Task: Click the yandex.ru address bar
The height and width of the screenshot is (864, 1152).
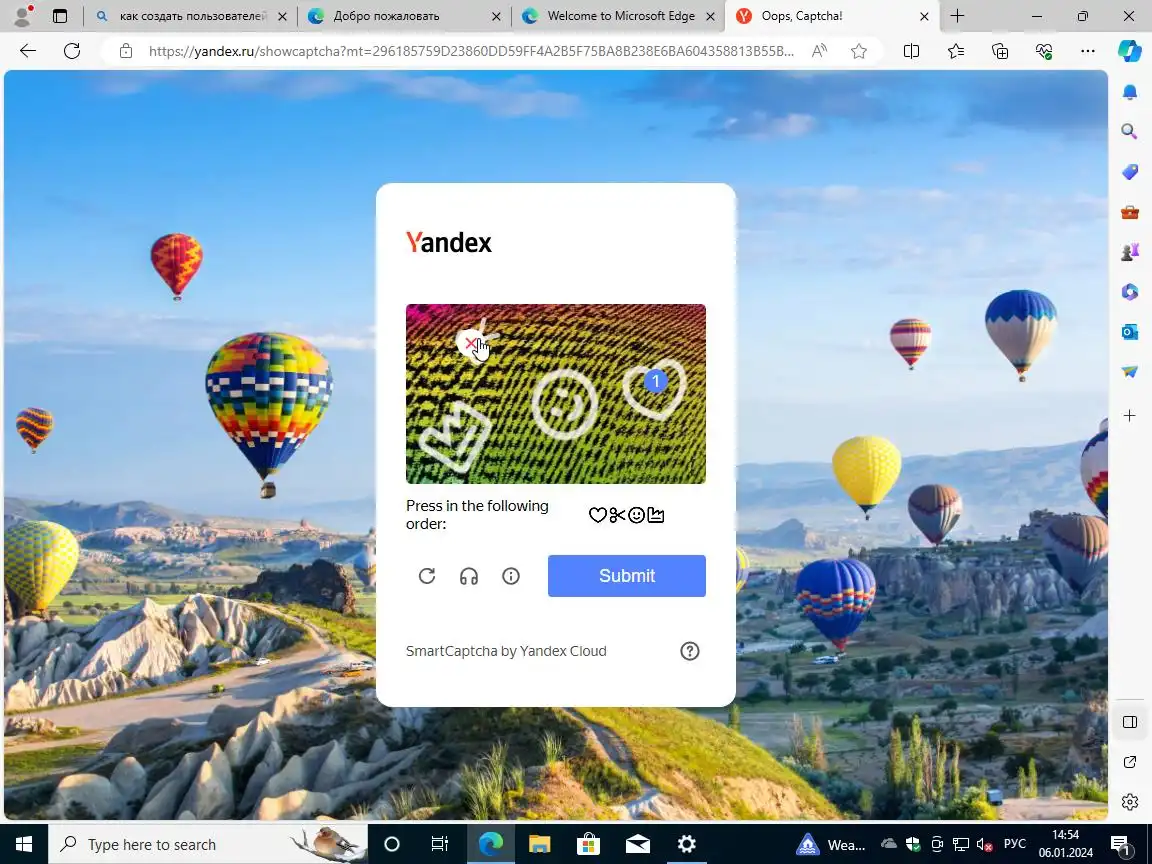Action: pos(470,51)
